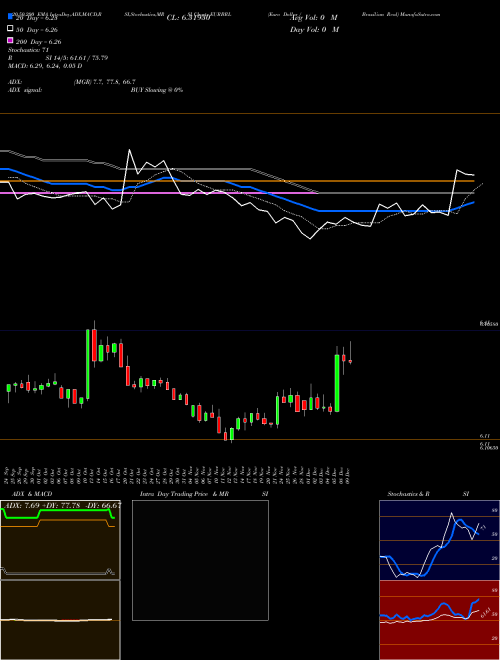Click the 'CL: 6.31930' closing price text

click(x=188, y=18)
